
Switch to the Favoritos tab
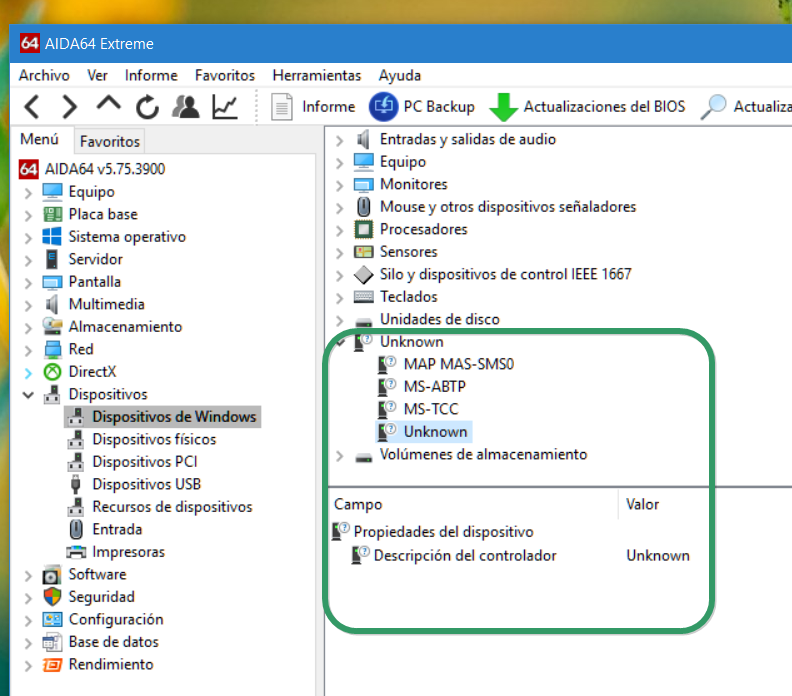coord(111,141)
